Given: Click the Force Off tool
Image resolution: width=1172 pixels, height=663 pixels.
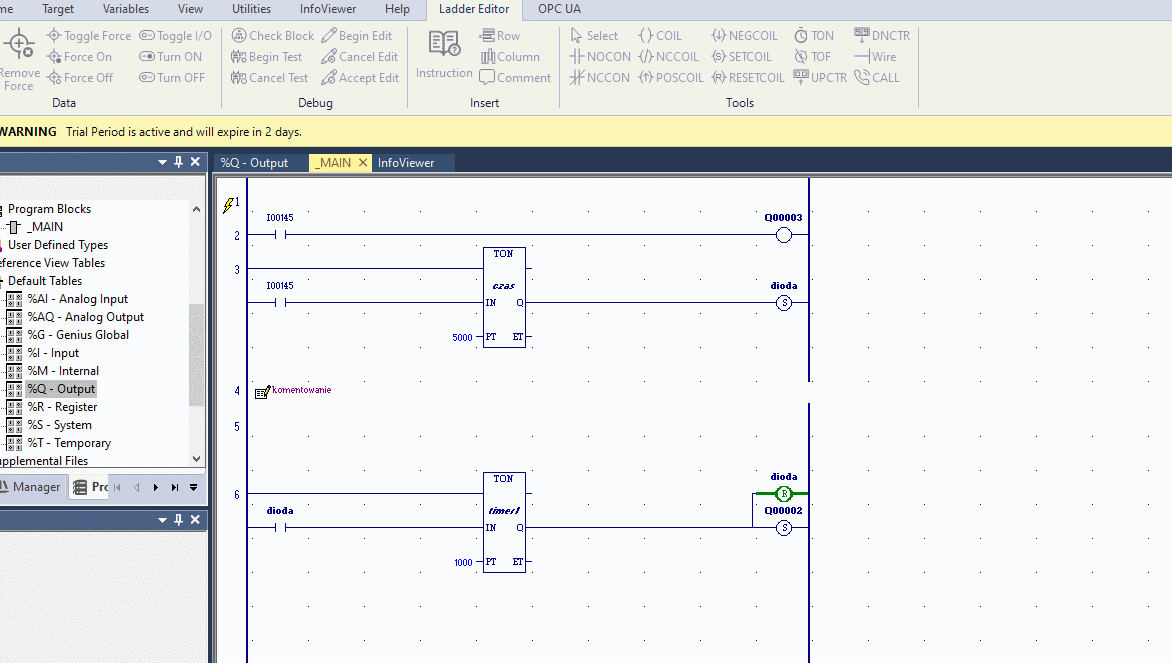Looking at the screenshot, I should pos(79,78).
